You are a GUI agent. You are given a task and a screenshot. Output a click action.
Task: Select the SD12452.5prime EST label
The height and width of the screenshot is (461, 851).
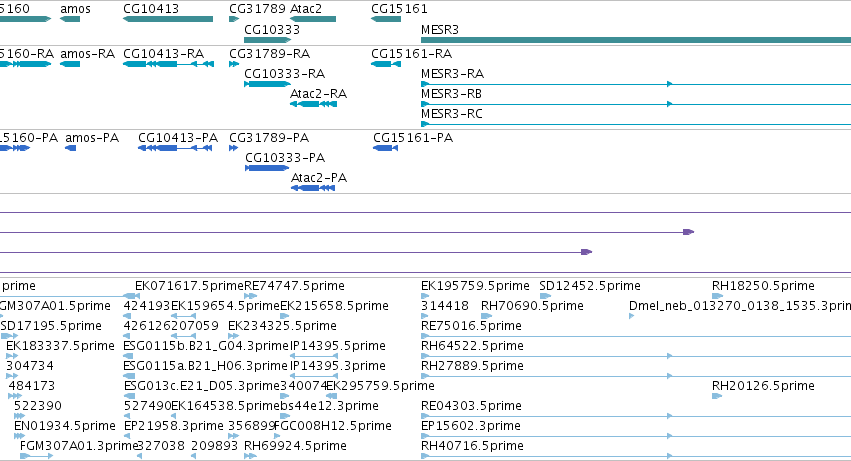[590, 286]
